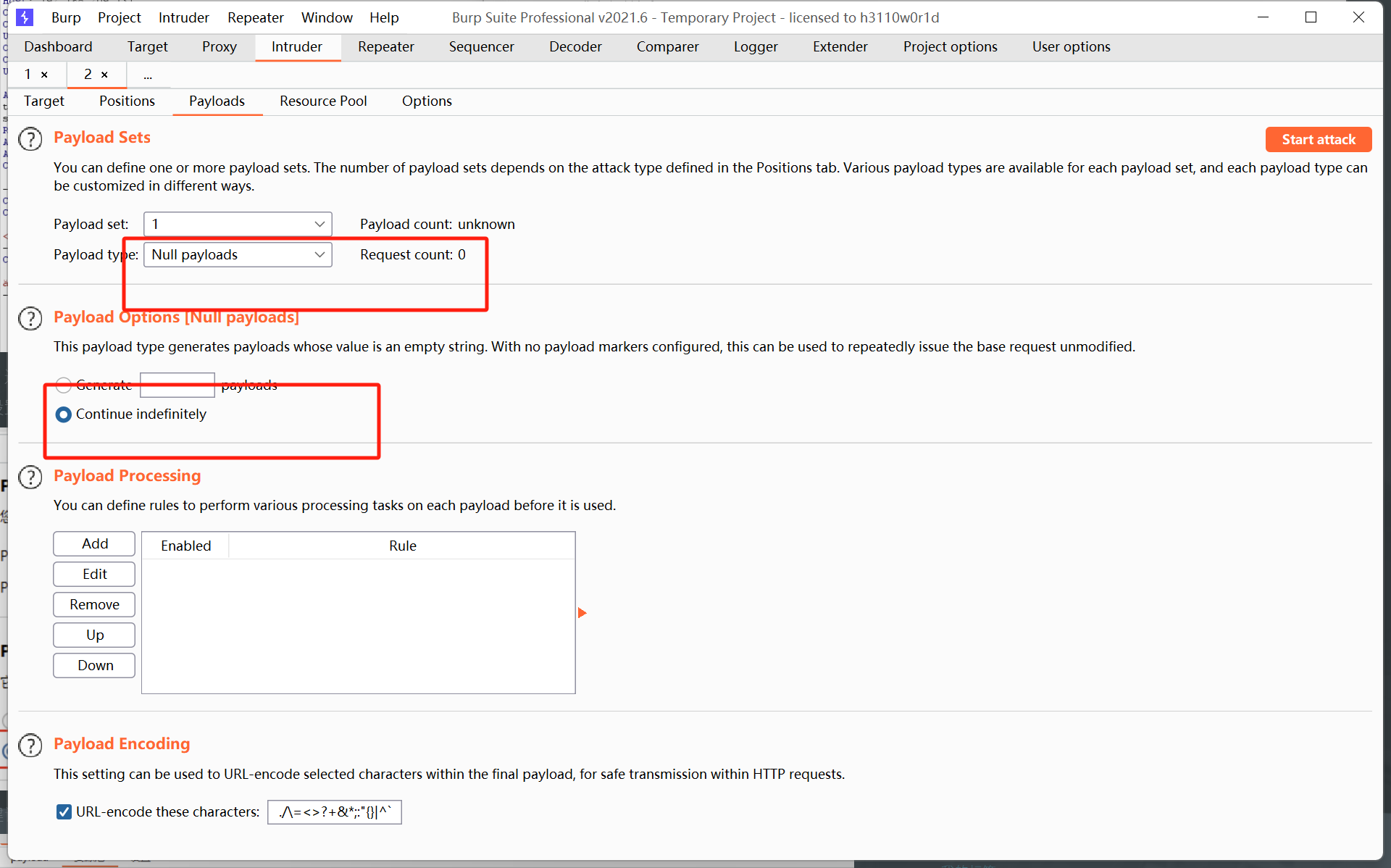The height and width of the screenshot is (868, 1391).
Task: Open the Intruder menu
Action: [x=184, y=17]
